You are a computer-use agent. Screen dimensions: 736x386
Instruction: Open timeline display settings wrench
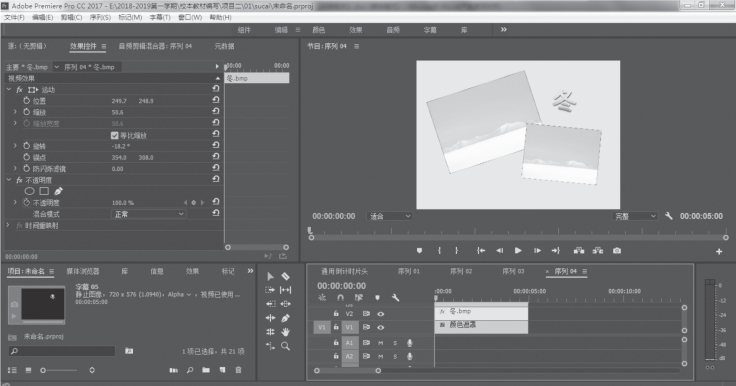396,298
